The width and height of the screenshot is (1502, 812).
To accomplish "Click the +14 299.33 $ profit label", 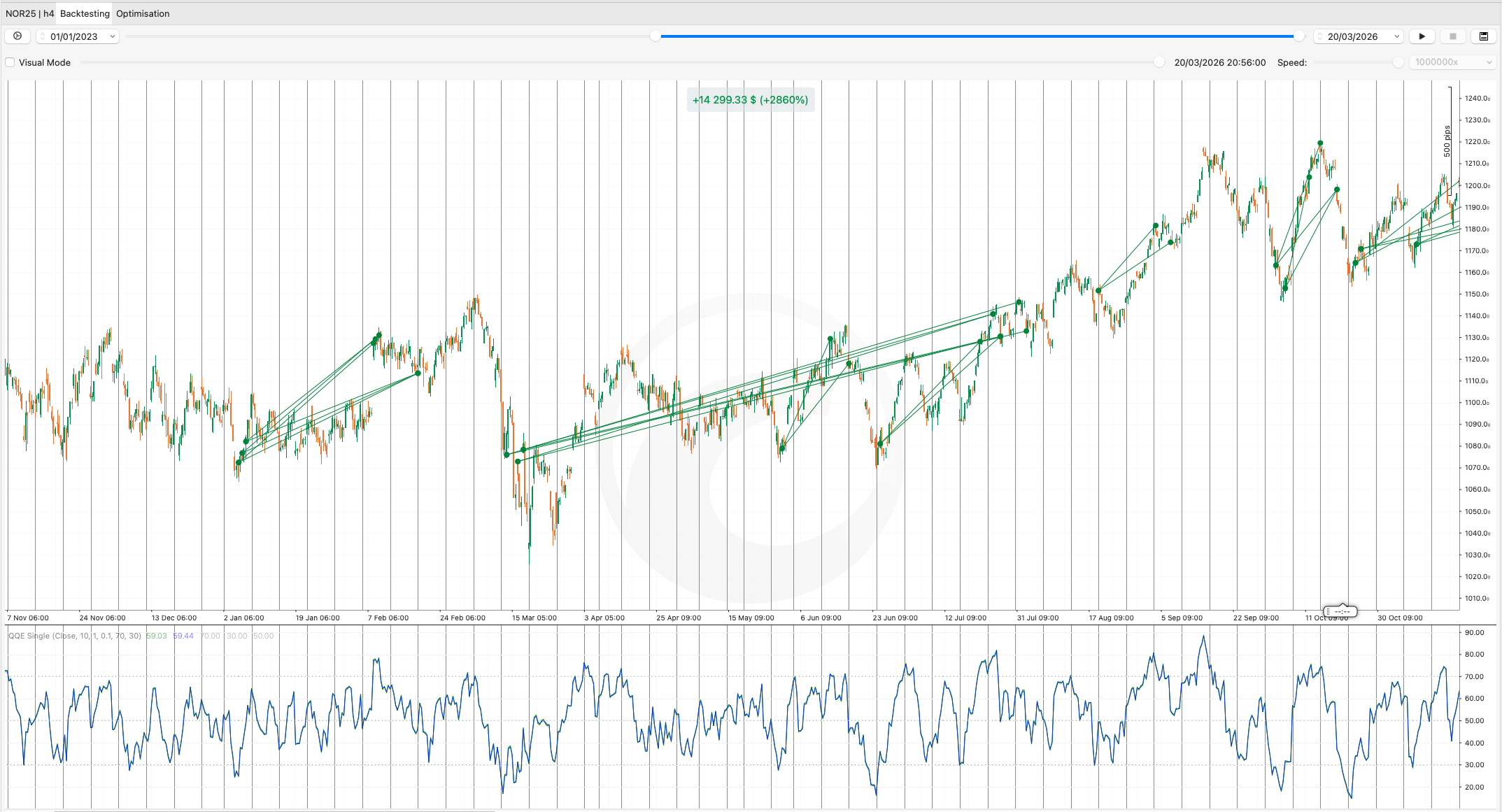I will click(x=750, y=100).
